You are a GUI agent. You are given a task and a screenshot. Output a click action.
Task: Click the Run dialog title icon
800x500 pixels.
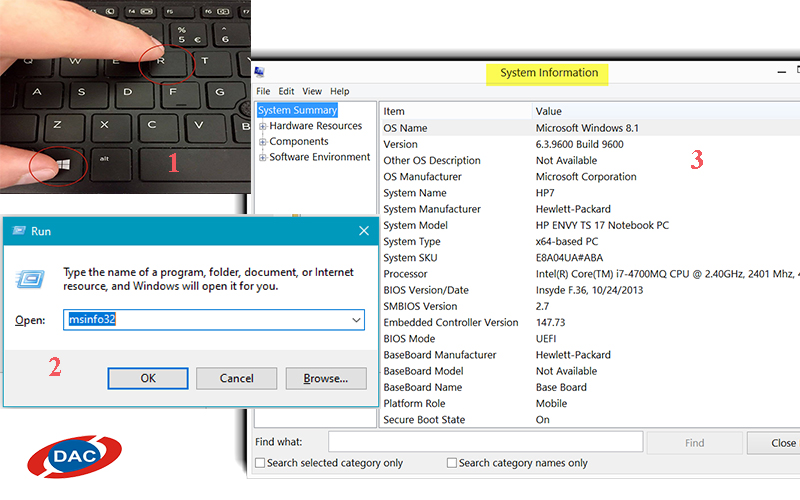[x=19, y=231]
